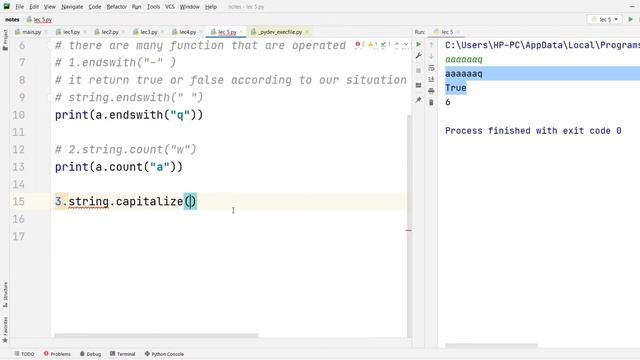Open the VCS menu
Viewport: 640px width, 360px height.
click(x=170, y=7)
